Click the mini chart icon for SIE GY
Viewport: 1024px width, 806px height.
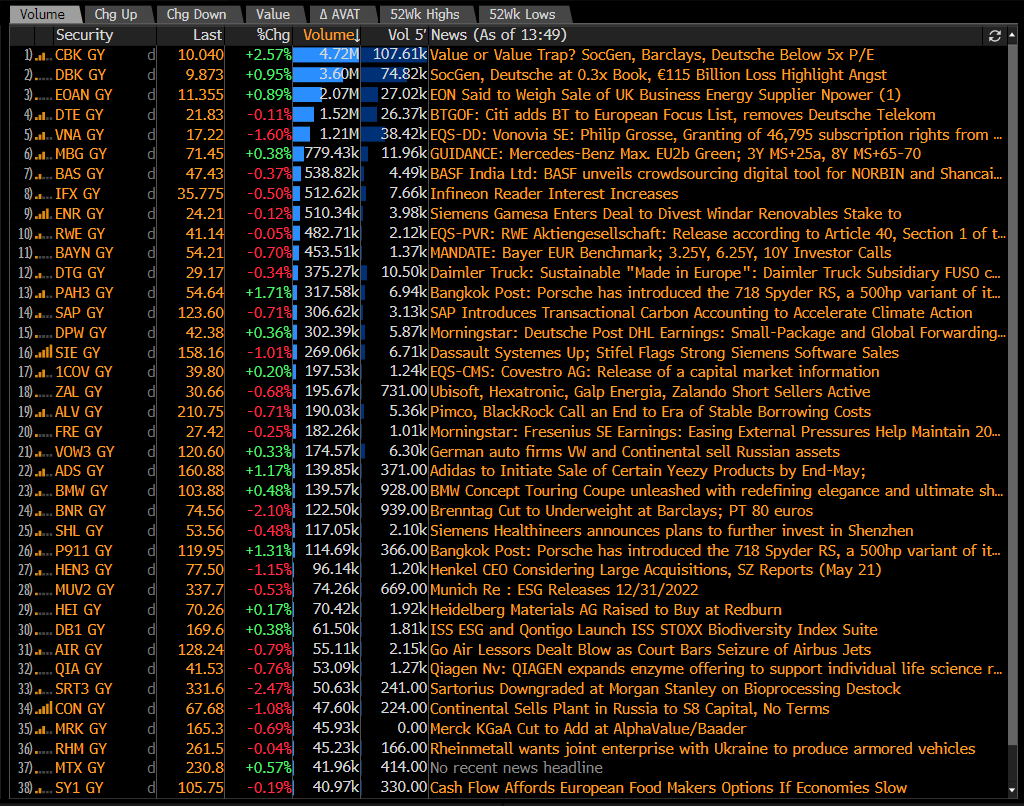44,353
